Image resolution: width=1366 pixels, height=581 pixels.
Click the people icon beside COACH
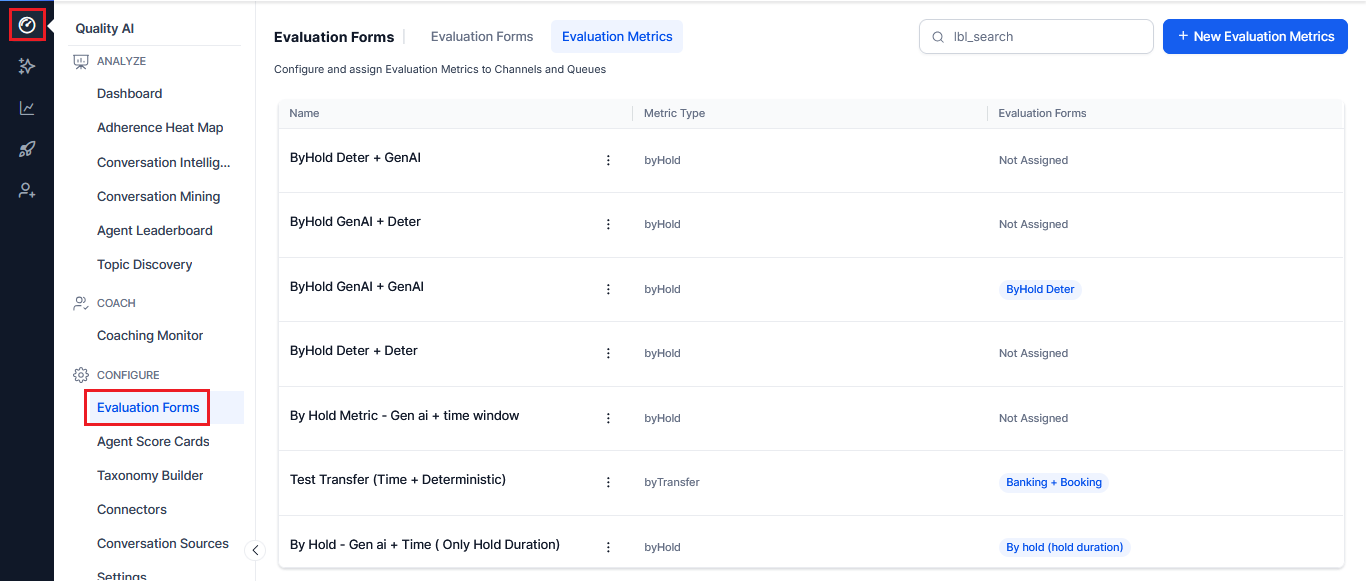coord(81,302)
